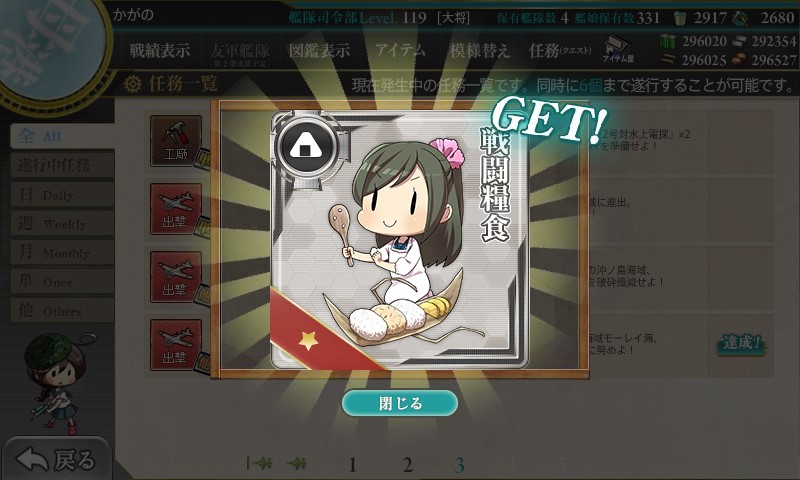Image resolution: width=800 pixels, height=480 pixels.
Task: Jump to first quest page arrow
Action: 259,463
